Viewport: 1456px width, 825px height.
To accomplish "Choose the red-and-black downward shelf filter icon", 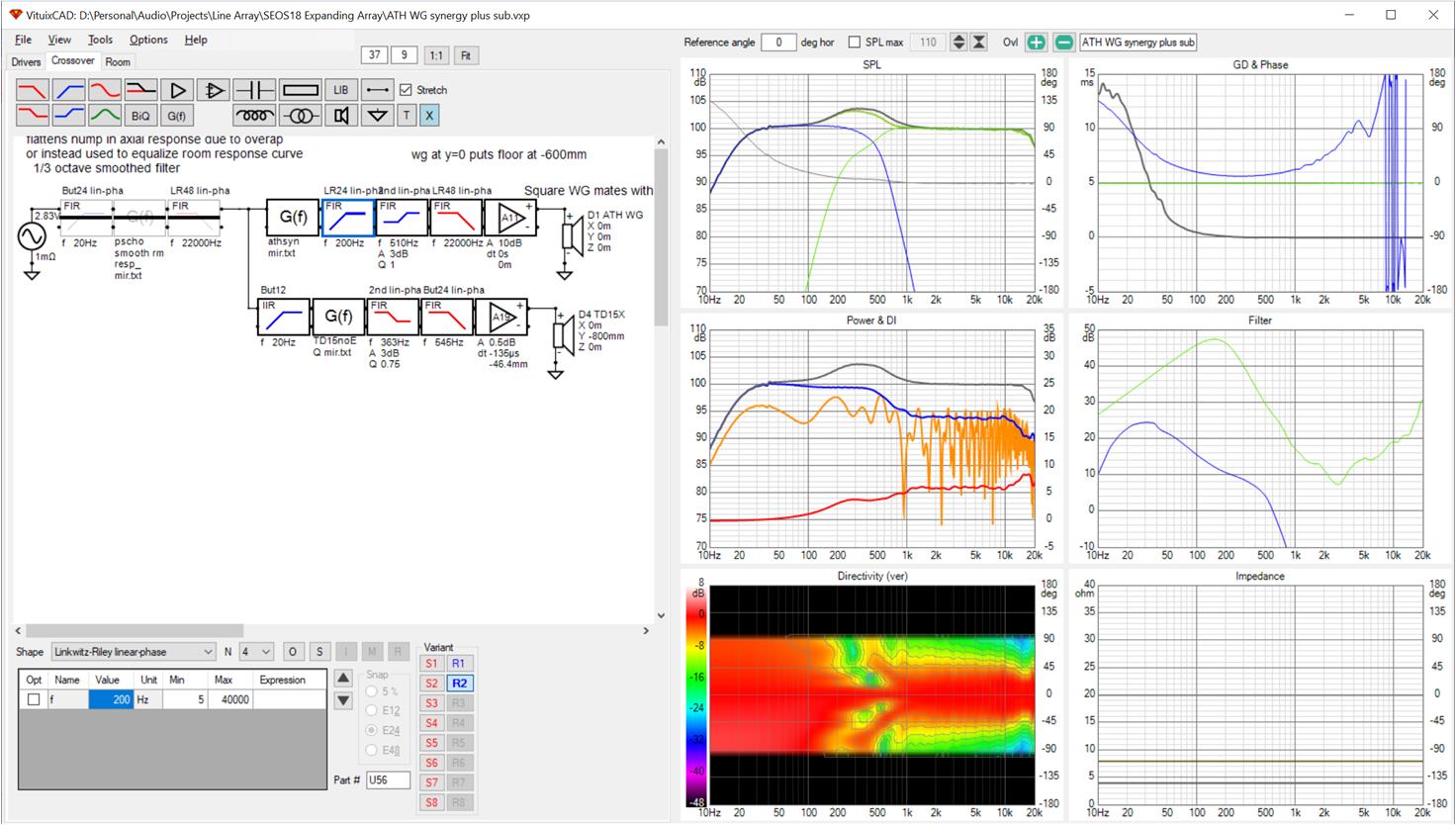I will coord(141,90).
